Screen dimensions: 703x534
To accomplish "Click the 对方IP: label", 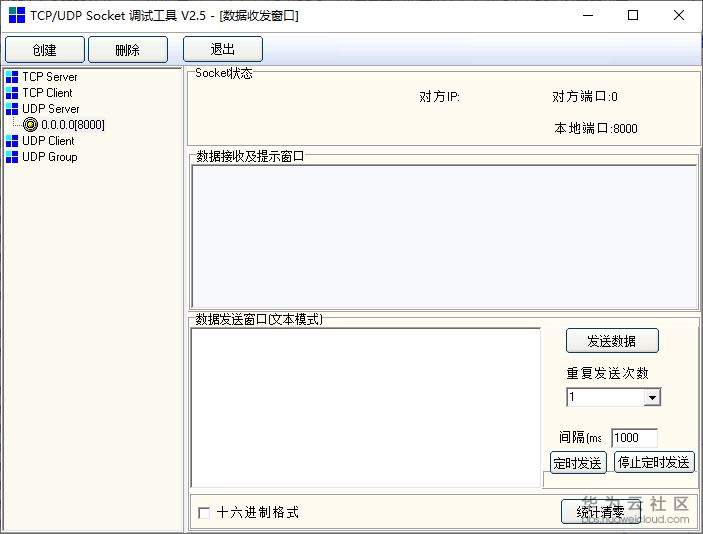I will [439, 97].
